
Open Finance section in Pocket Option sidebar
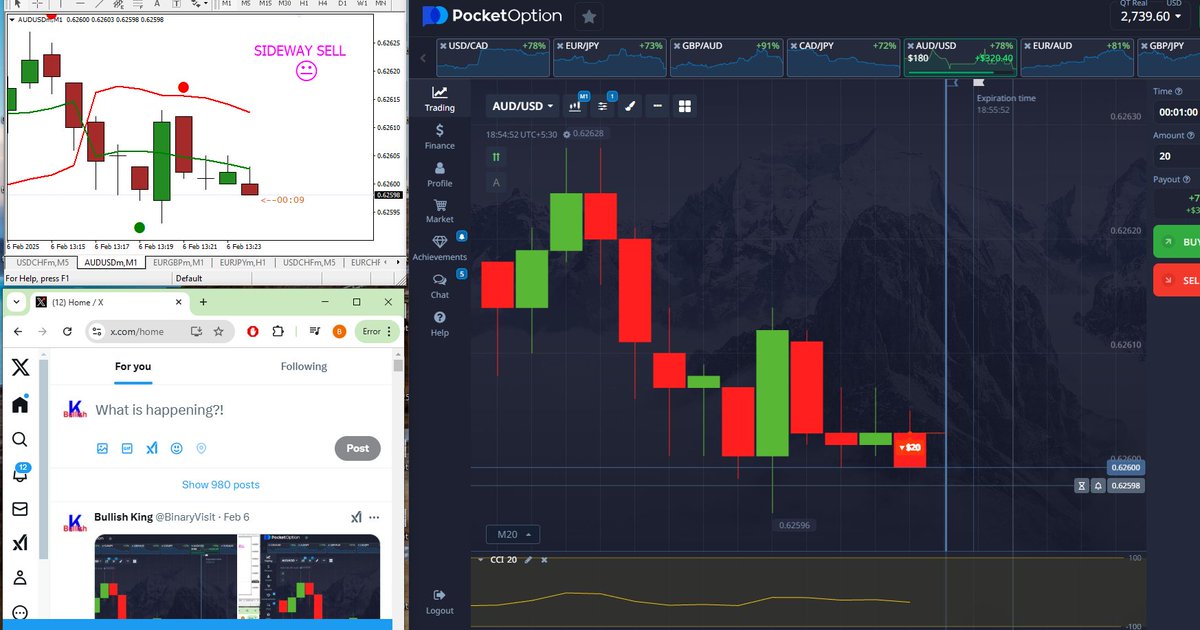click(x=439, y=137)
